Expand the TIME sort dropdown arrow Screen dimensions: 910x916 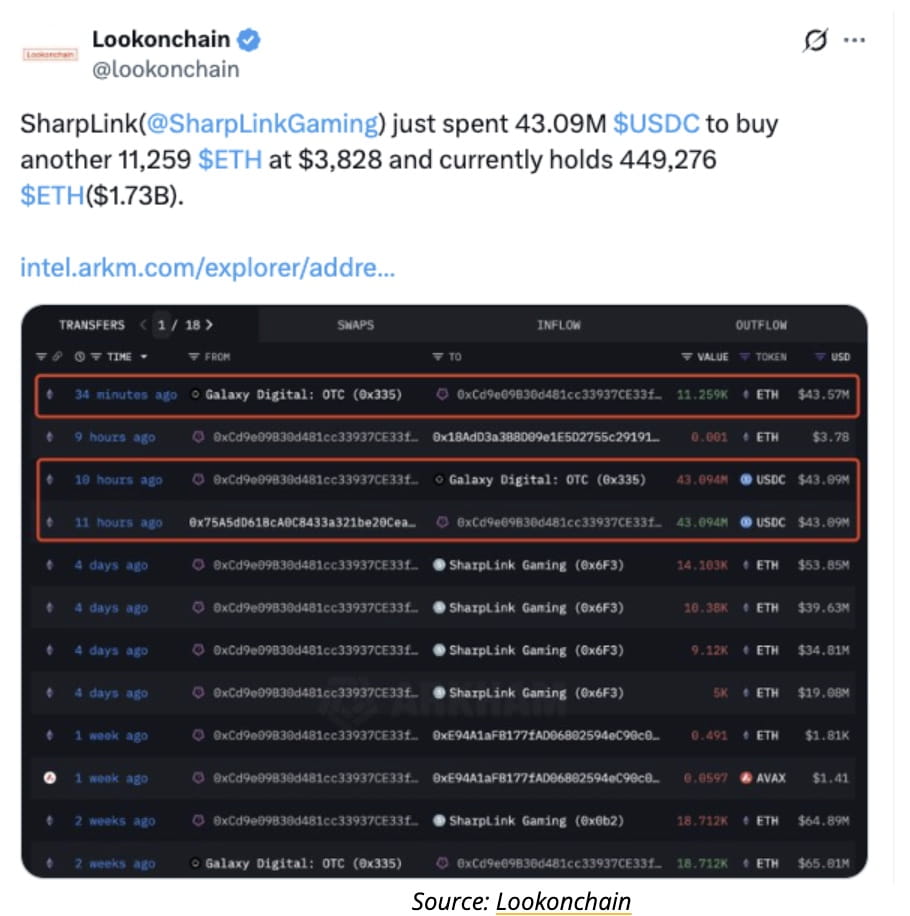click(x=144, y=356)
